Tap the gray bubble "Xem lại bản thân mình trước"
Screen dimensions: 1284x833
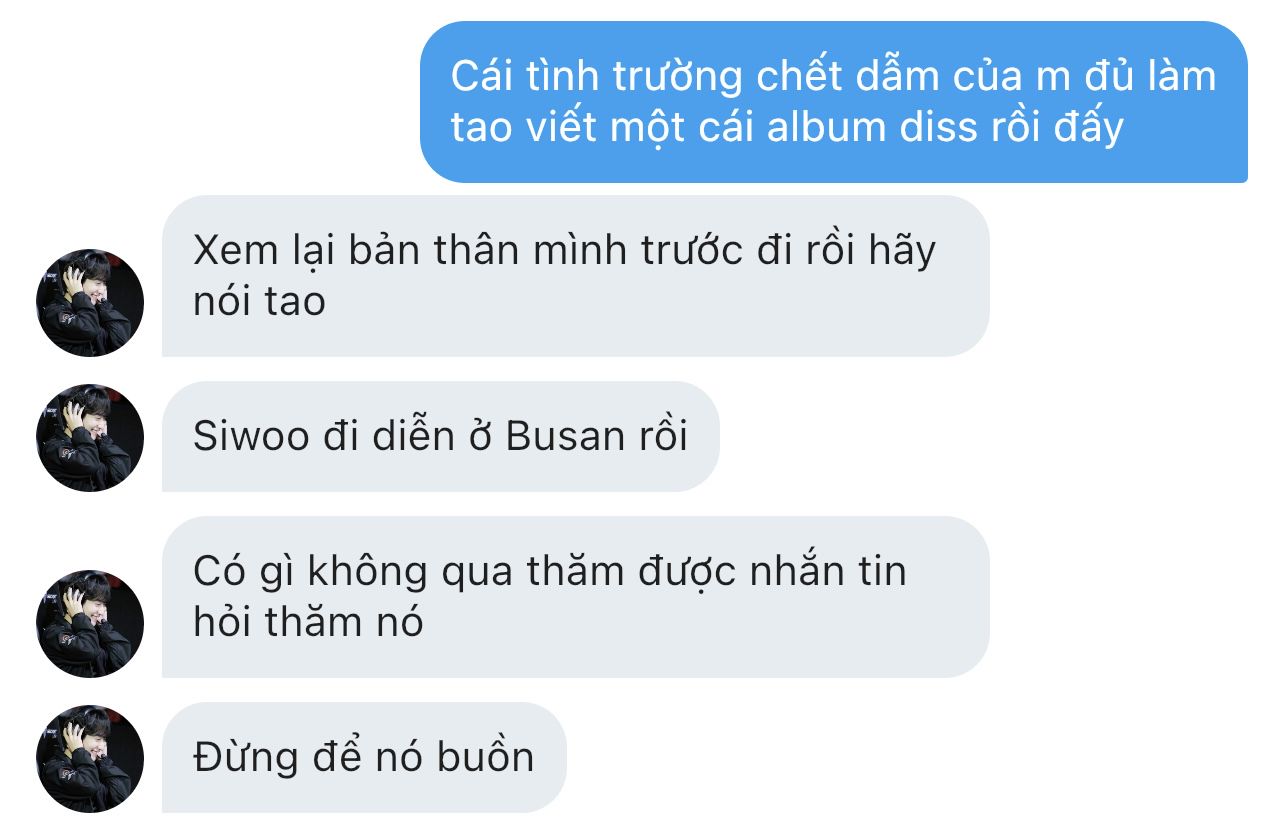click(576, 276)
